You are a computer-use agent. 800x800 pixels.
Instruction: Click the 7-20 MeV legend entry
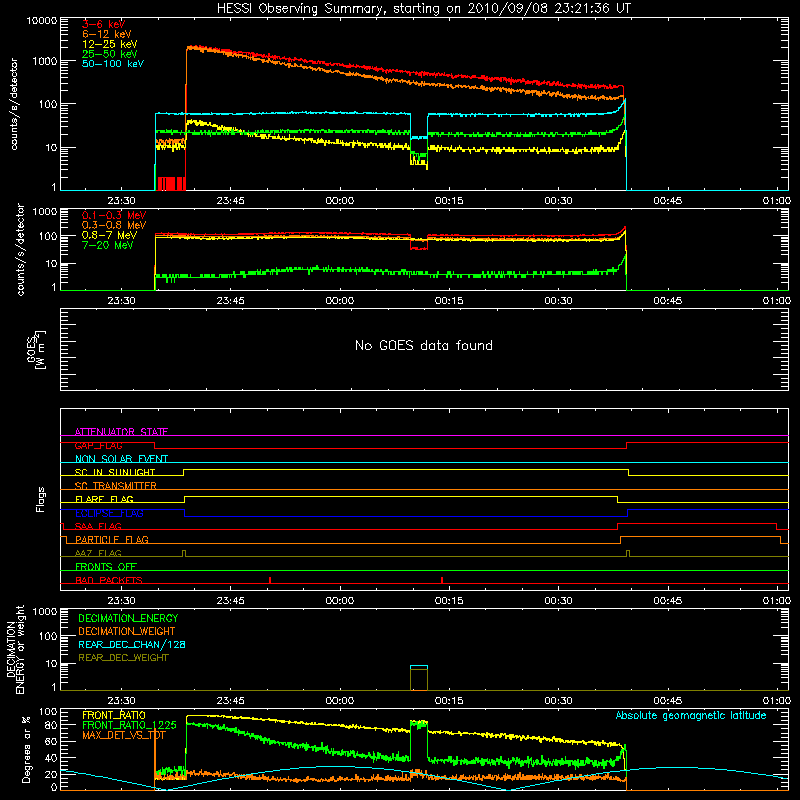coord(108,245)
